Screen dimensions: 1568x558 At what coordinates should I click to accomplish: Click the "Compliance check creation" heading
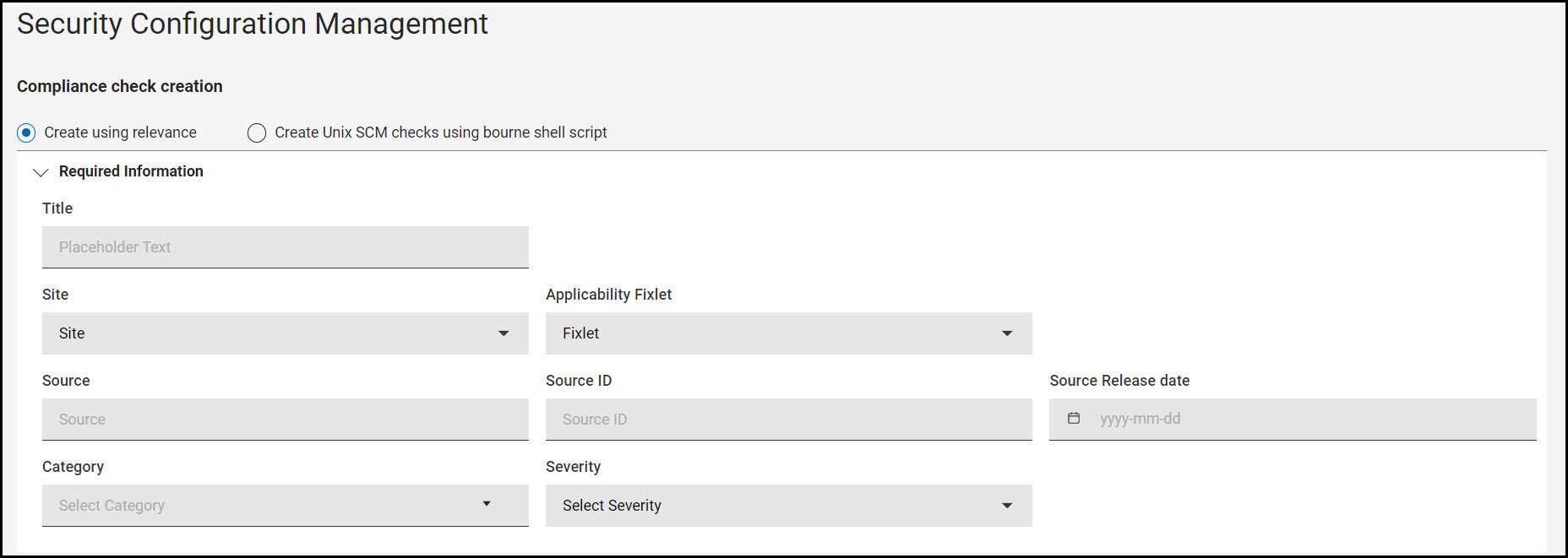click(120, 86)
